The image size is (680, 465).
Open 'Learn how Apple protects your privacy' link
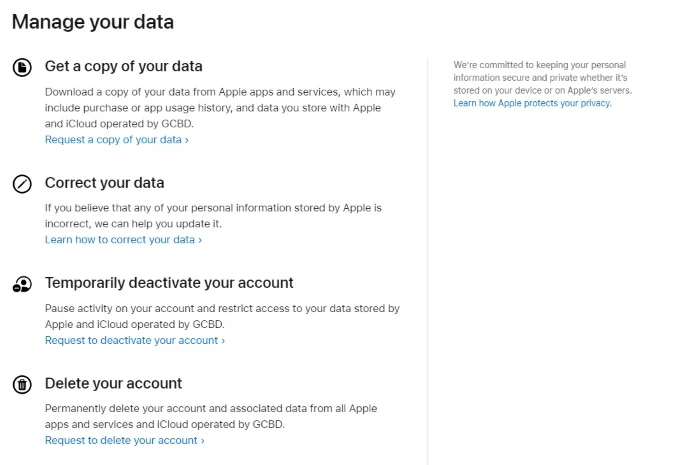[532, 103]
